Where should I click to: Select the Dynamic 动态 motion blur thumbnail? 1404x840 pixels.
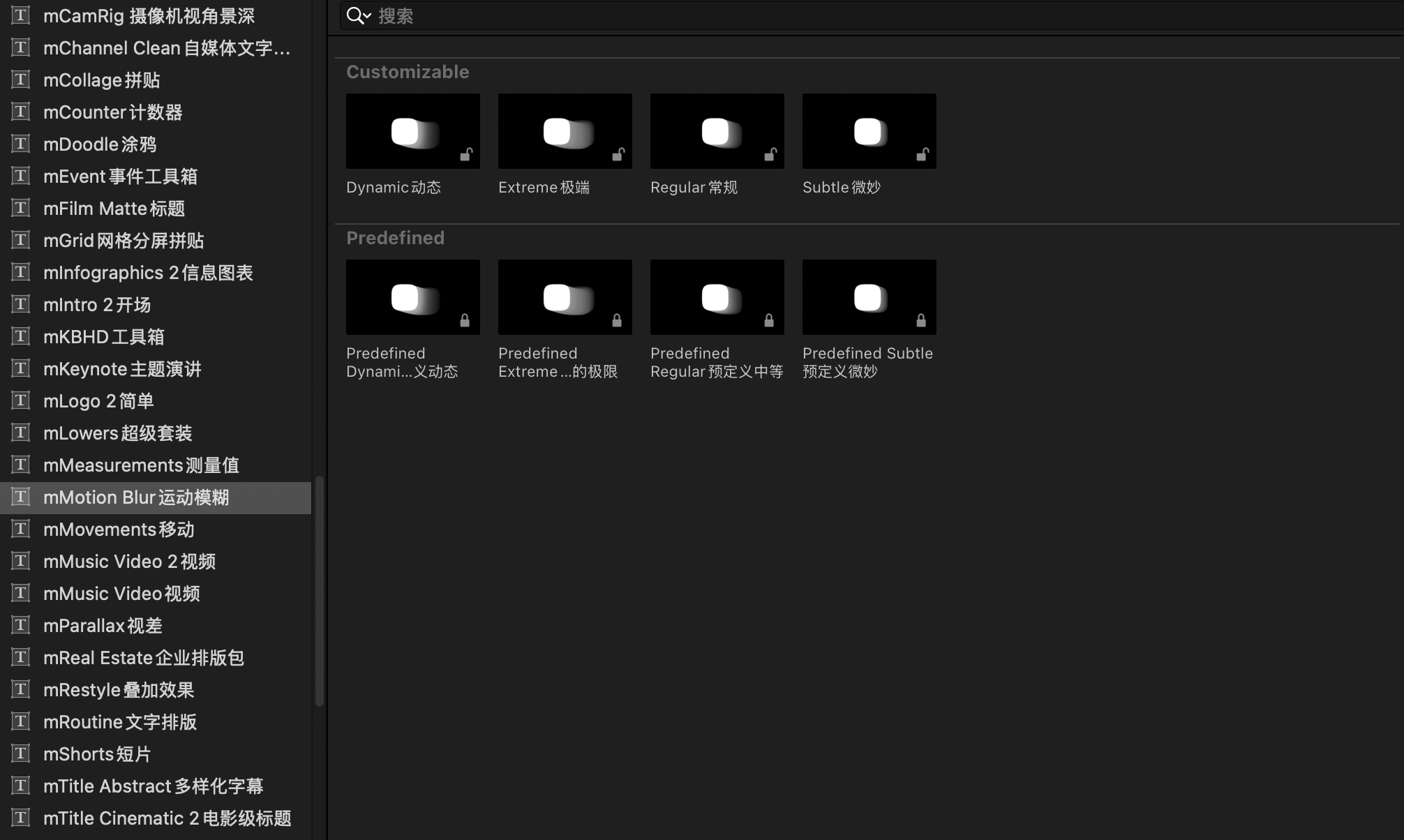[413, 131]
